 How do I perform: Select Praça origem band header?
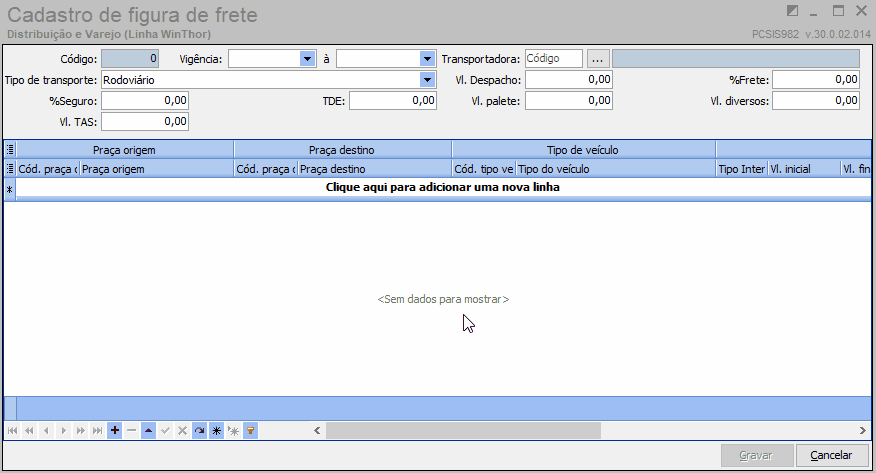(125, 150)
